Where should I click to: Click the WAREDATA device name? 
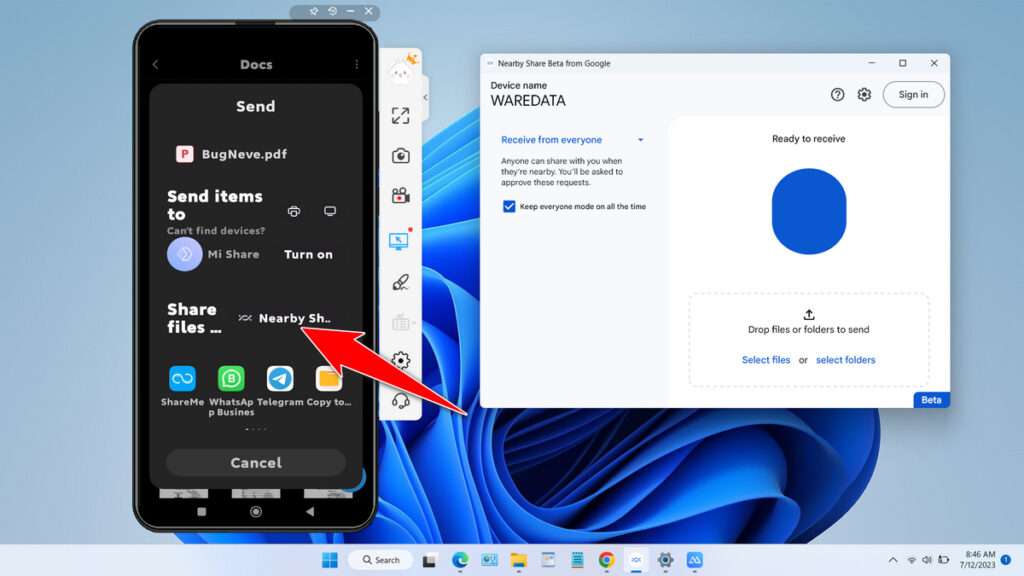[x=528, y=101]
